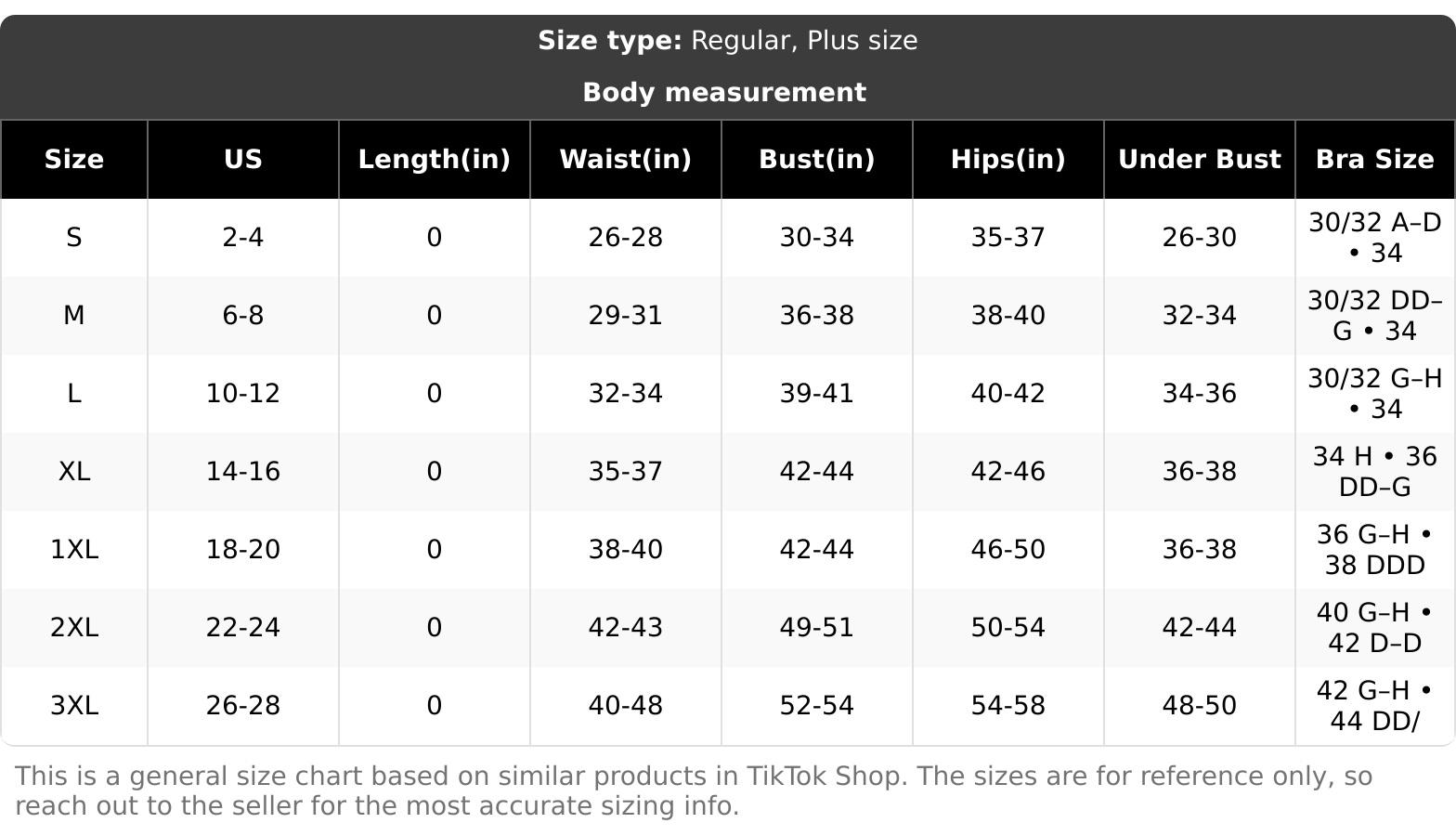The image size is (1456, 836).
Task: Click the Size type Regular, Plus size heading
Action: click(728, 41)
